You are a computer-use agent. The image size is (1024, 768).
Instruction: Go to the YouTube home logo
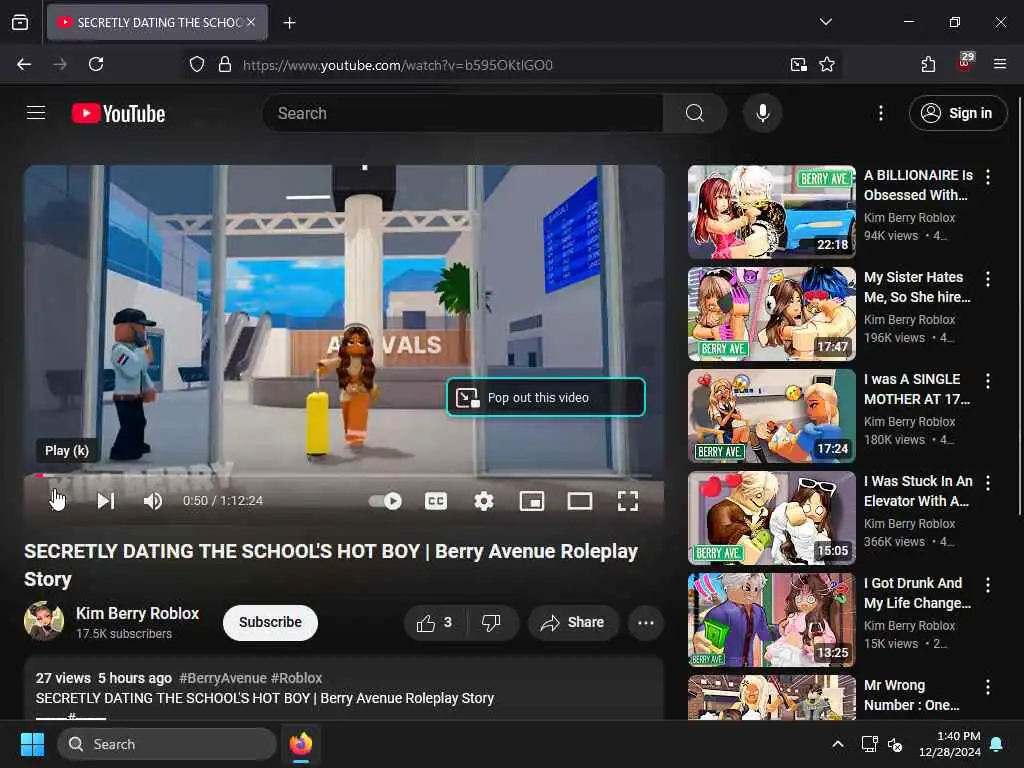[x=118, y=114]
